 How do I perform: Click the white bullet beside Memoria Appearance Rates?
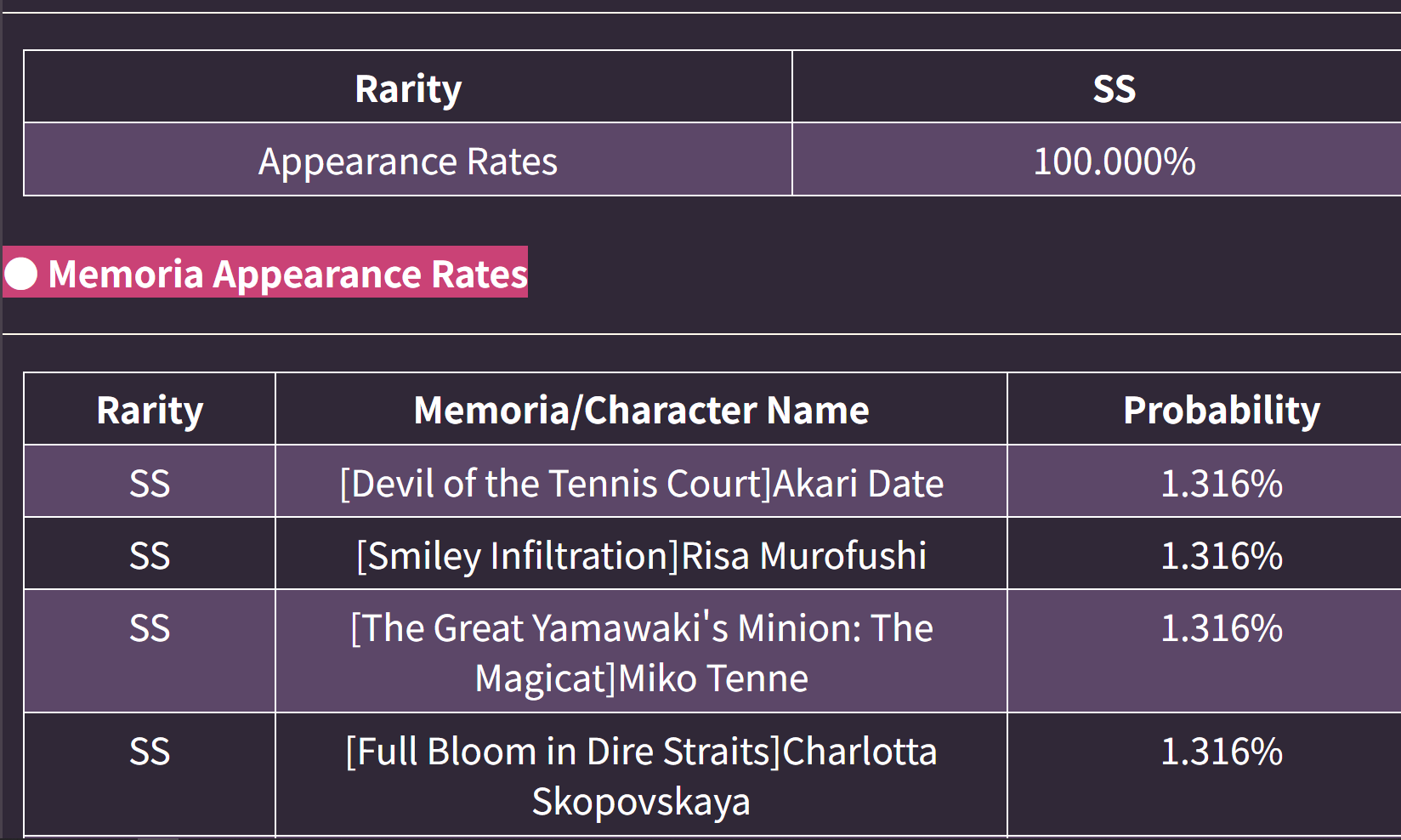(21, 274)
